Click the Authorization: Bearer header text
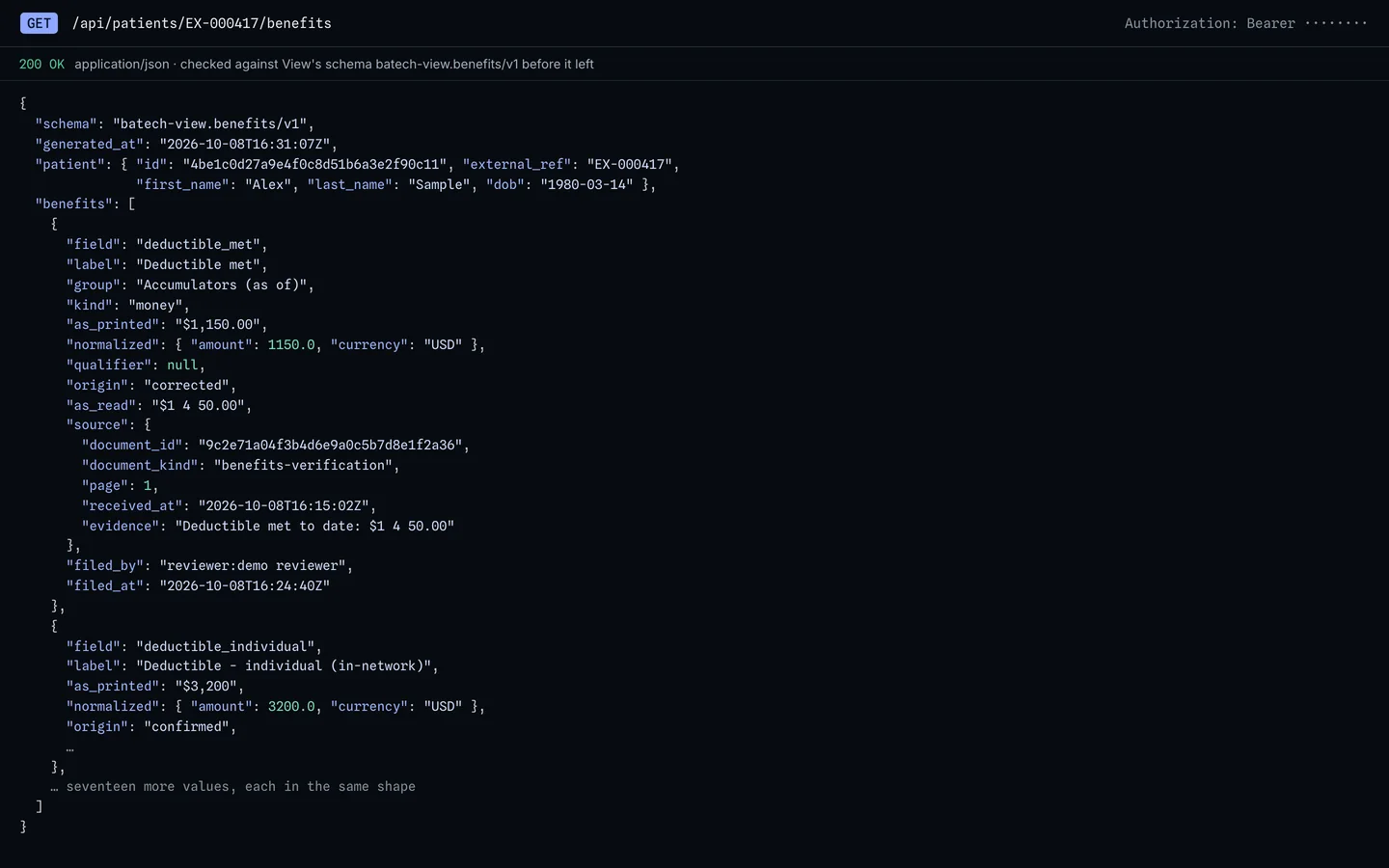This screenshot has width=1389, height=868. tap(1246, 23)
